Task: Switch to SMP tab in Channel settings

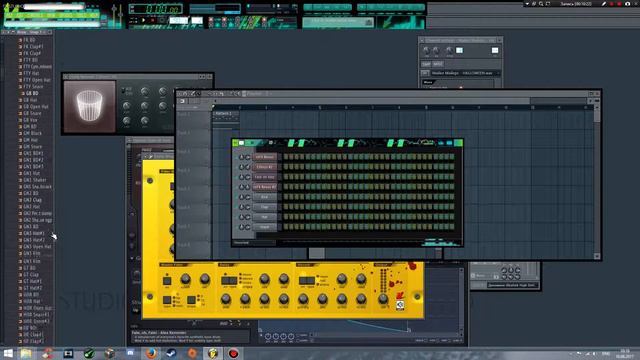Action: click(x=426, y=64)
